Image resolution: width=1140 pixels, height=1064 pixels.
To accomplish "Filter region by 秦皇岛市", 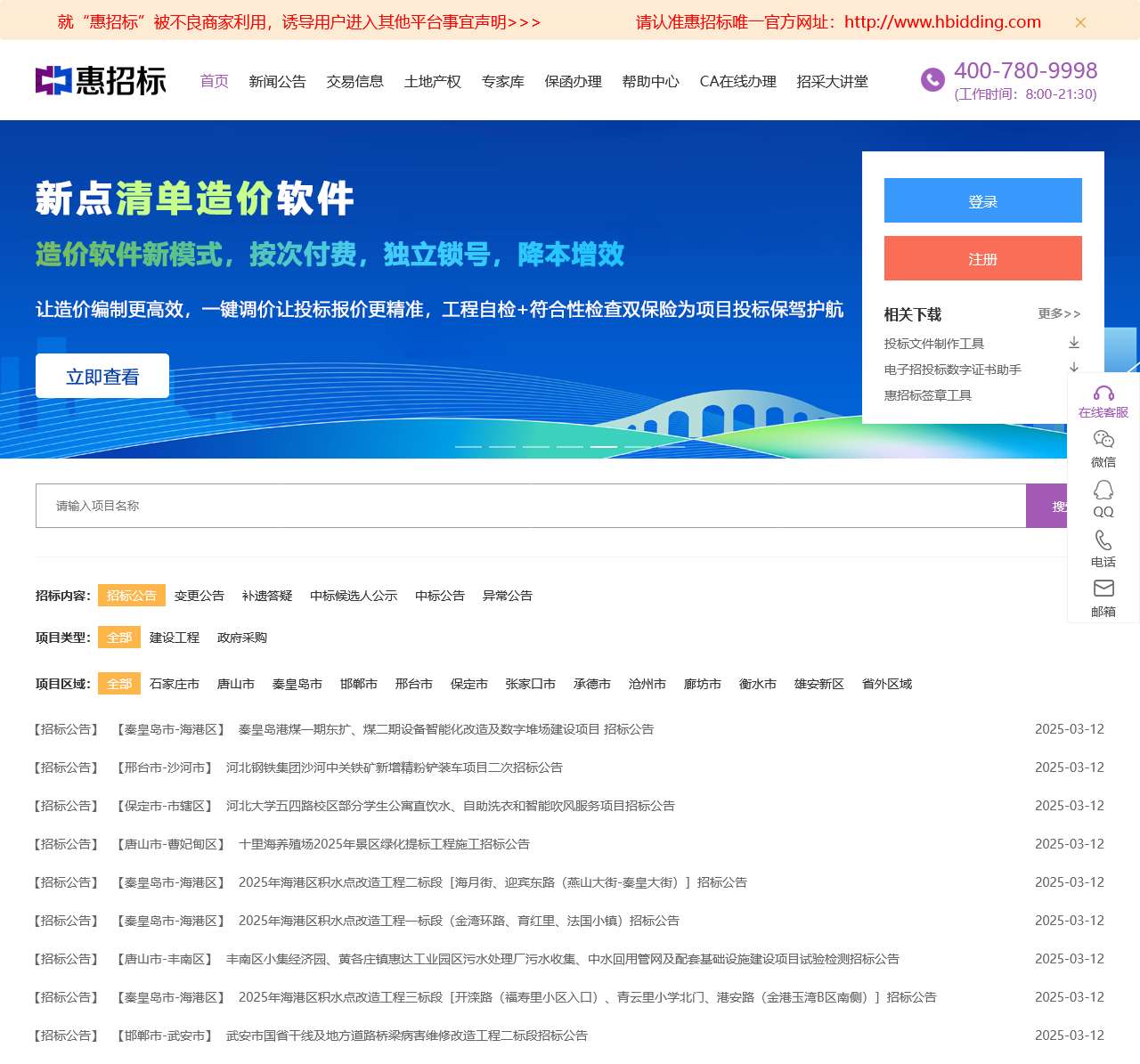I will tap(297, 684).
